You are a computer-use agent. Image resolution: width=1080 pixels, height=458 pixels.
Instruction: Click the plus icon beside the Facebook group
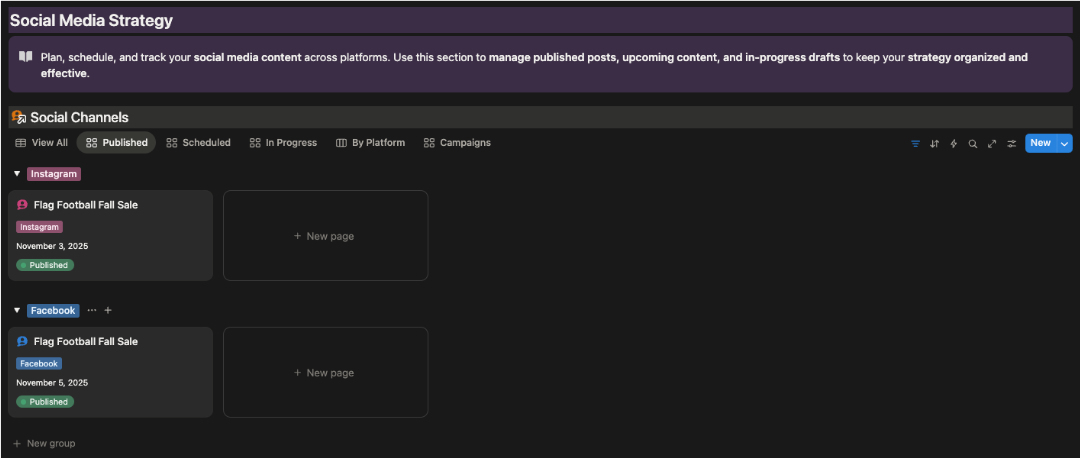click(x=108, y=310)
